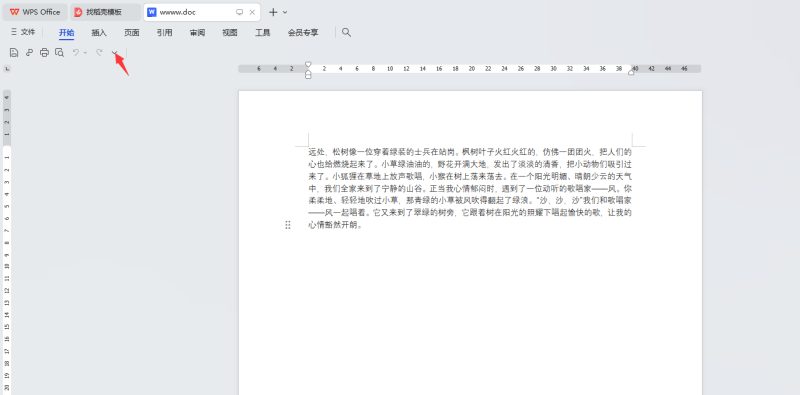Open the 文件 menu

(23, 32)
